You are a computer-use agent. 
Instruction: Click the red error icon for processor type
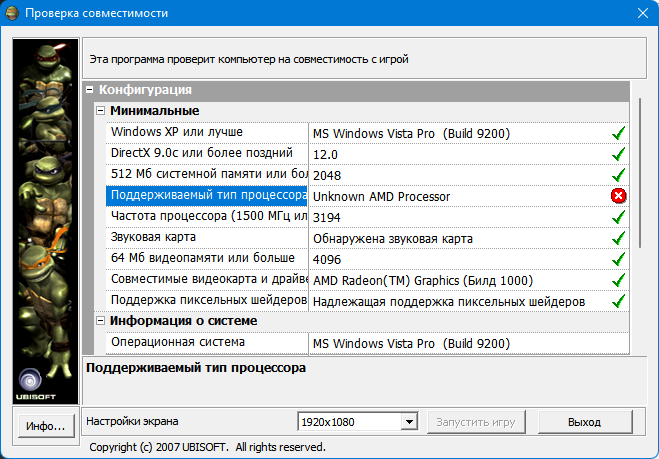618,196
